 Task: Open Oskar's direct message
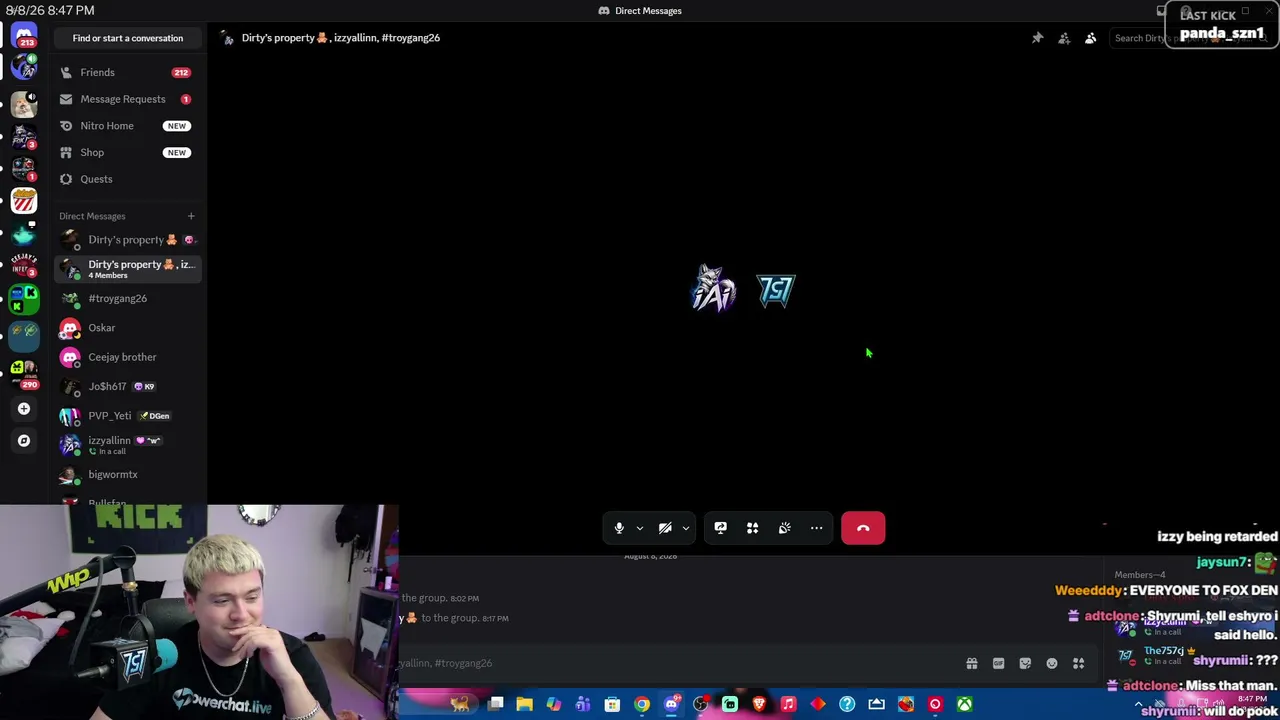(x=128, y=328)
